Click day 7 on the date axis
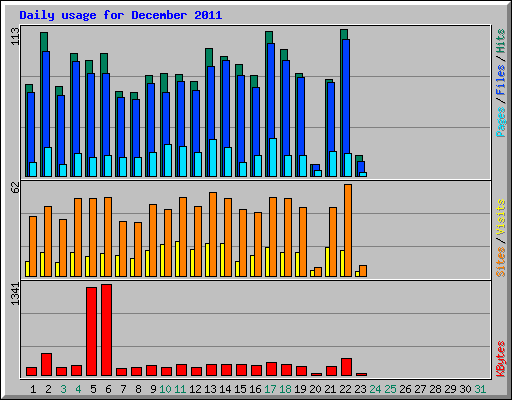This screenshot has height=400, width=512. pyautogui.click(x=123, y=389)
